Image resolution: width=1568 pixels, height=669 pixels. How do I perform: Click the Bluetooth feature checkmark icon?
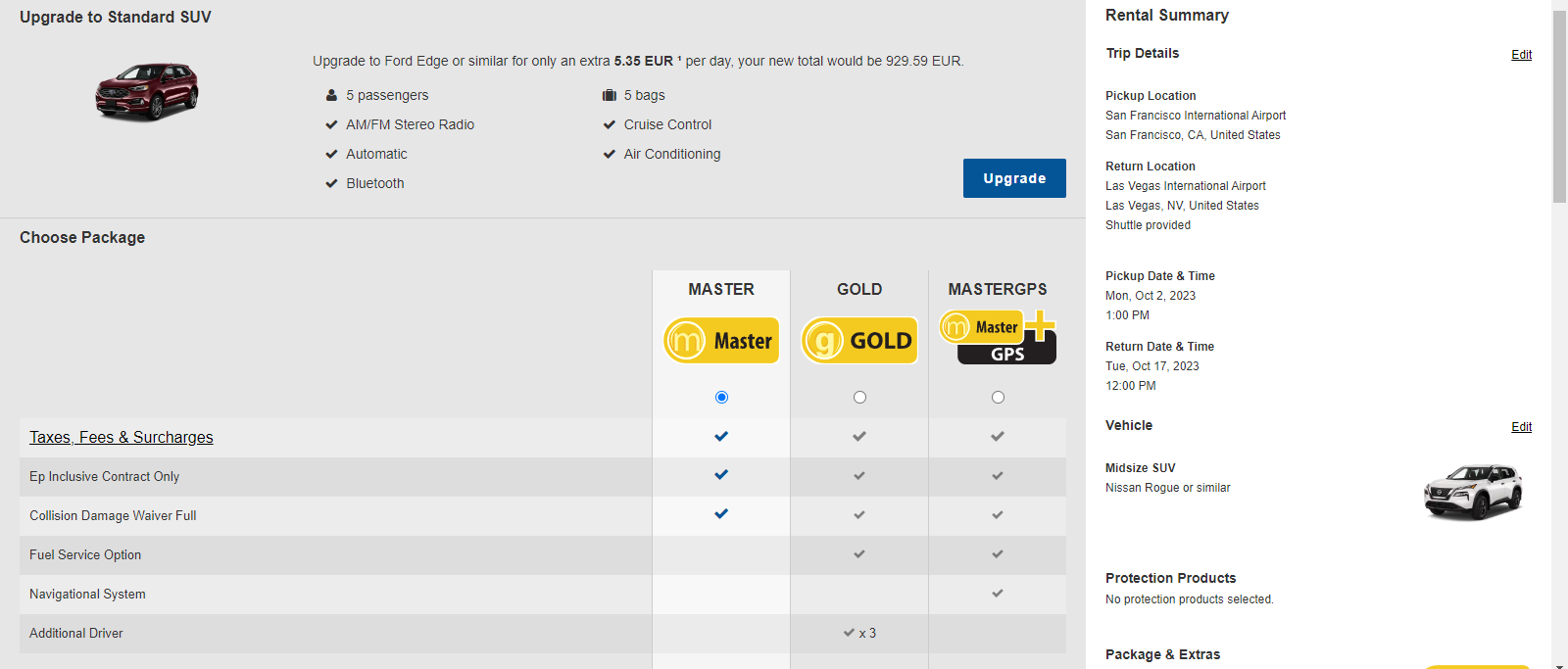pyautogui.click(x=332, y=183)
